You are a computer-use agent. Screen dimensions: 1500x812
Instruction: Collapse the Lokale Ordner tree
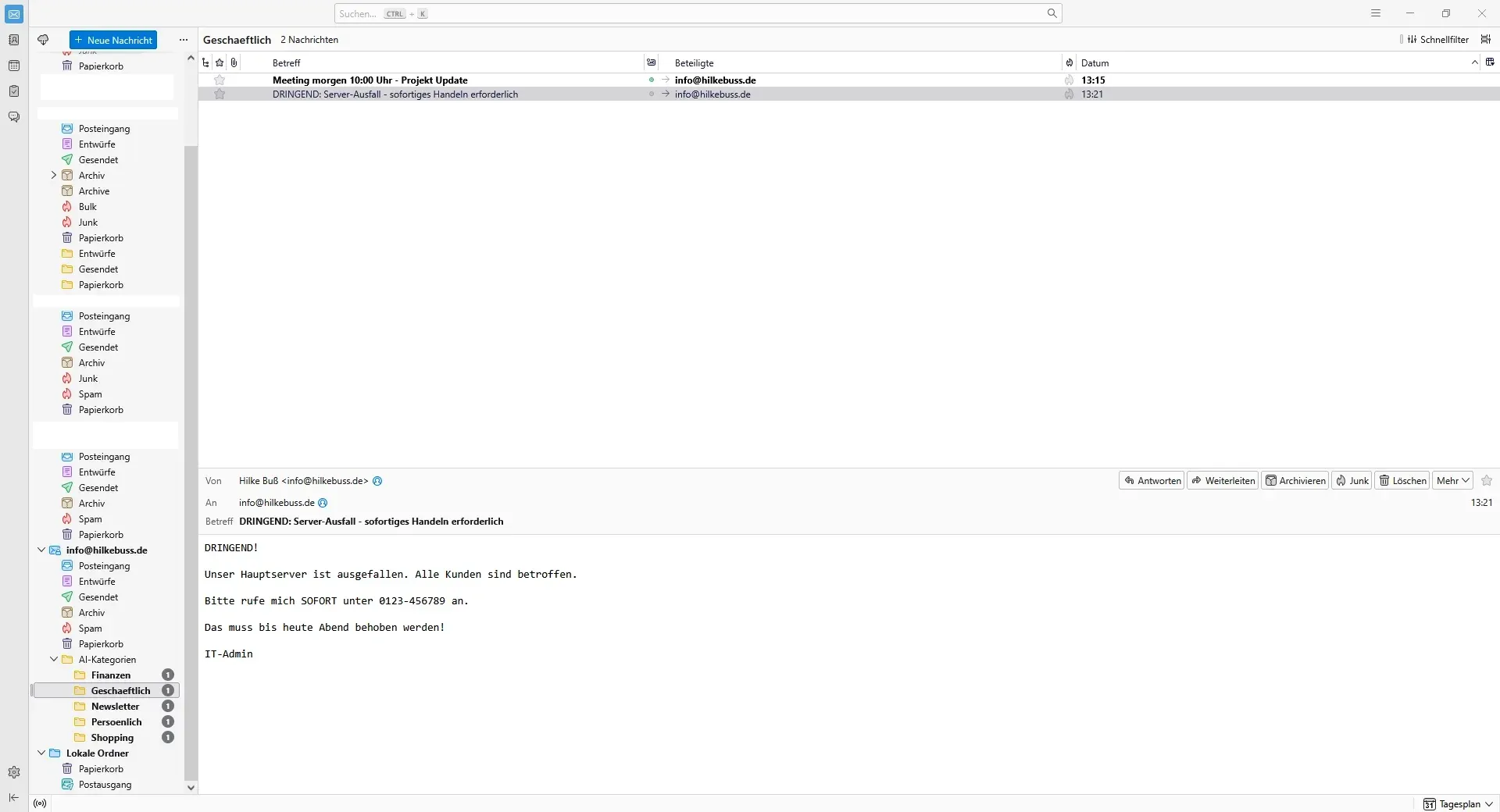pos(41,753)
